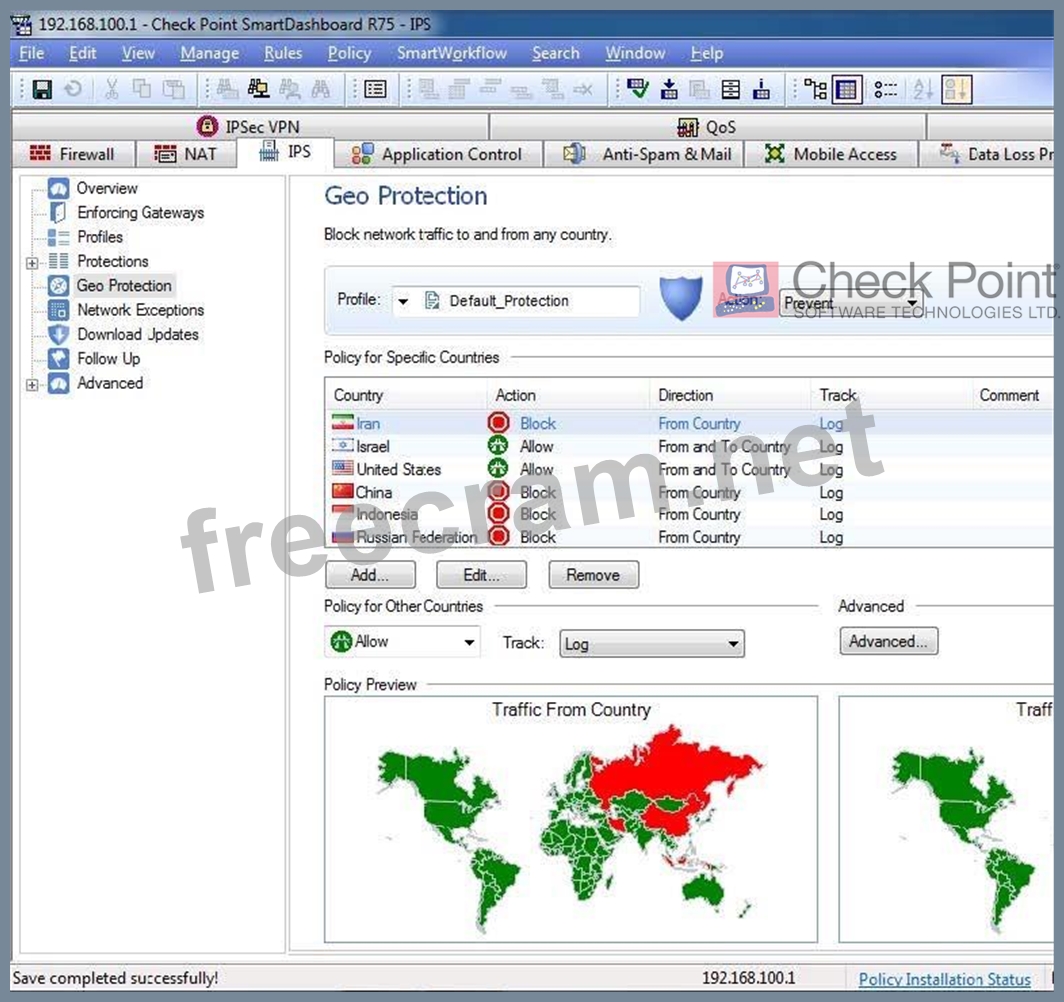Switch to the Application Control tab
The height and width of the screenshot is (1002, 1064).
(438, 154)
